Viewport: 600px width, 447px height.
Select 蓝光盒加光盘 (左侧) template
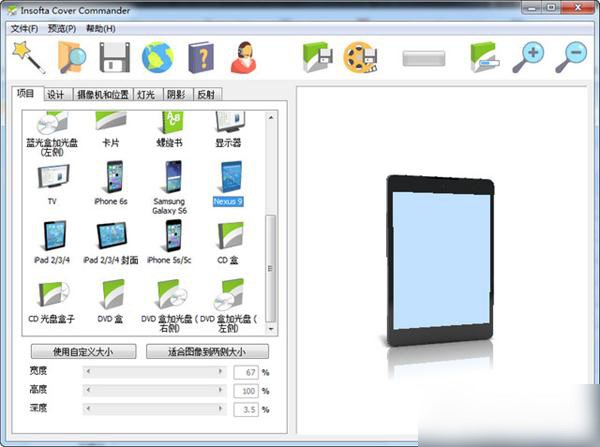click(52, 134)
